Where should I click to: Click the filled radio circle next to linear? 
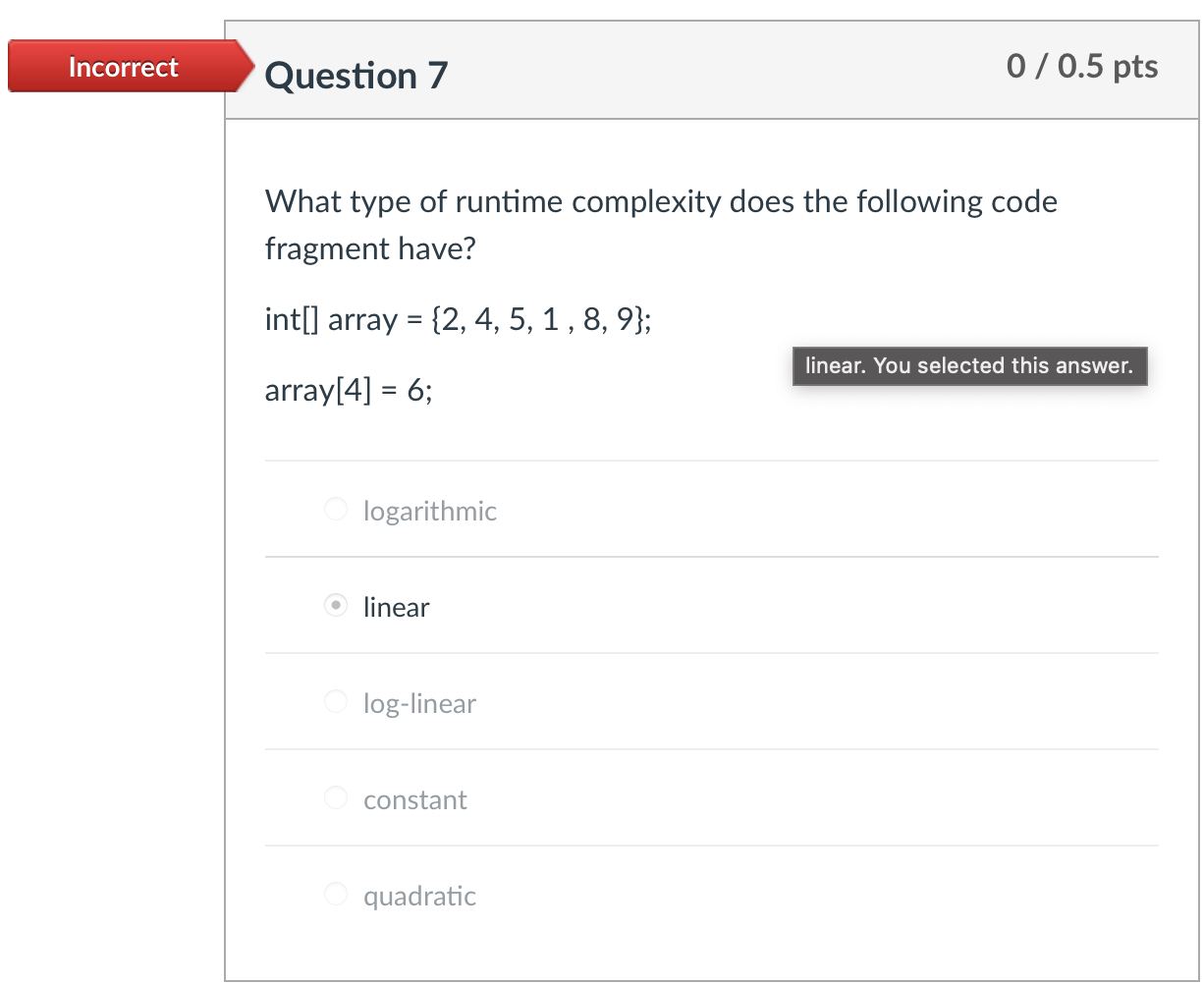[335, 606]
